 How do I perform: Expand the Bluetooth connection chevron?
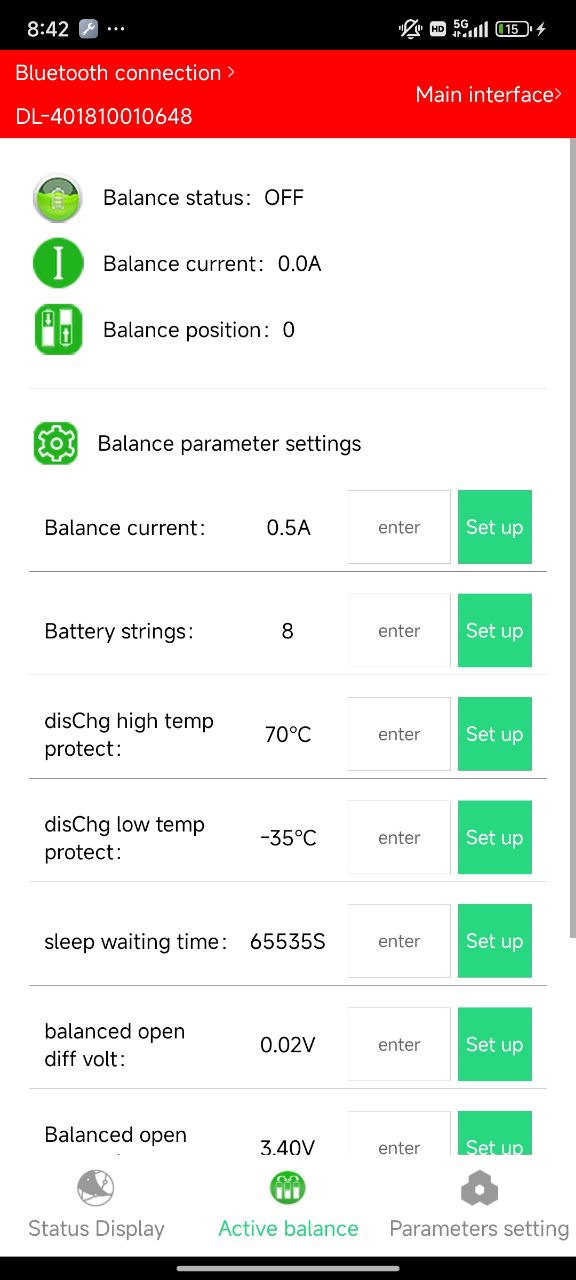[x=231, y=72]
